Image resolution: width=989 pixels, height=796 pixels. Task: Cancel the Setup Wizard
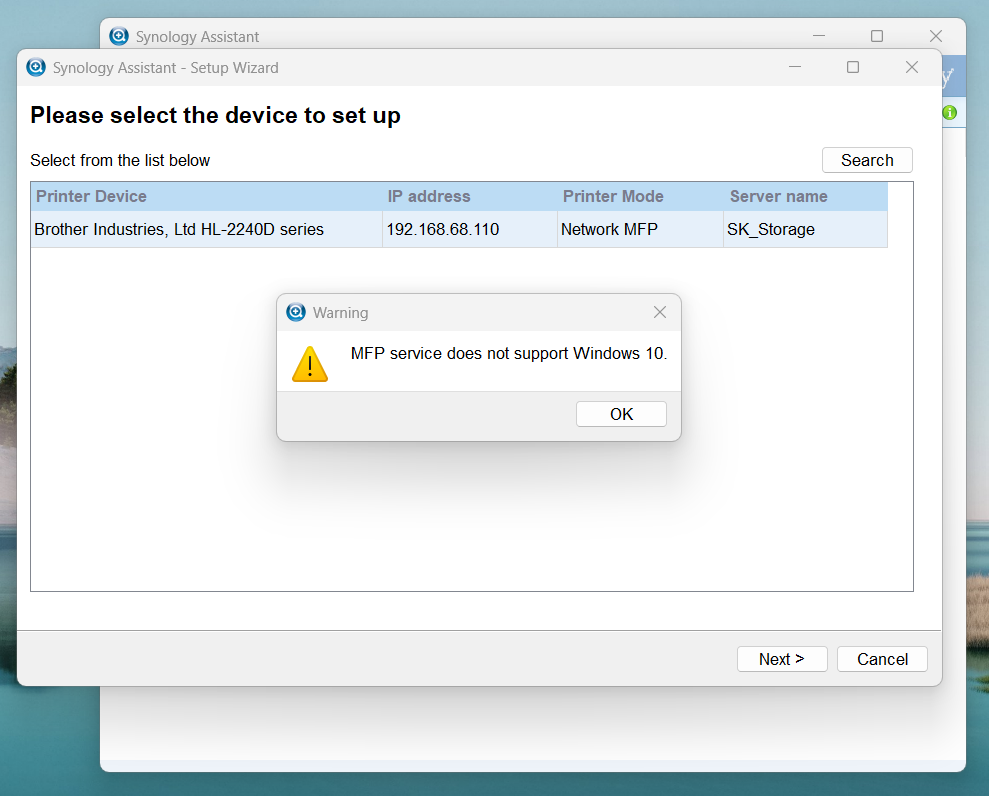[882, 659]
